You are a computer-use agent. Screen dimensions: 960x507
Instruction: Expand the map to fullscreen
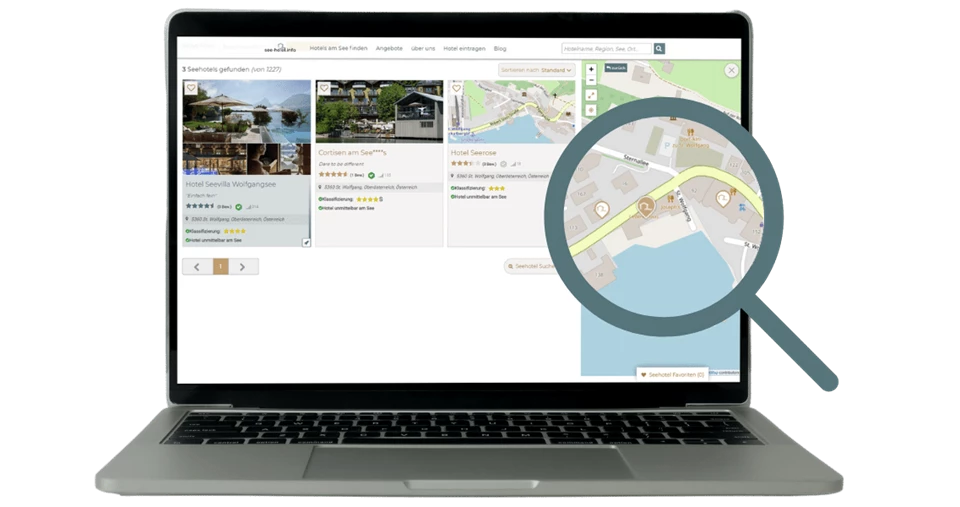pos(591,95)
